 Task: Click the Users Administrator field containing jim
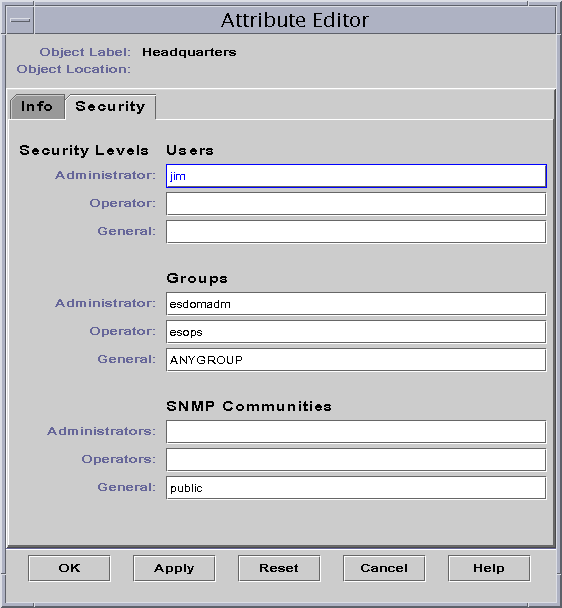356,176
